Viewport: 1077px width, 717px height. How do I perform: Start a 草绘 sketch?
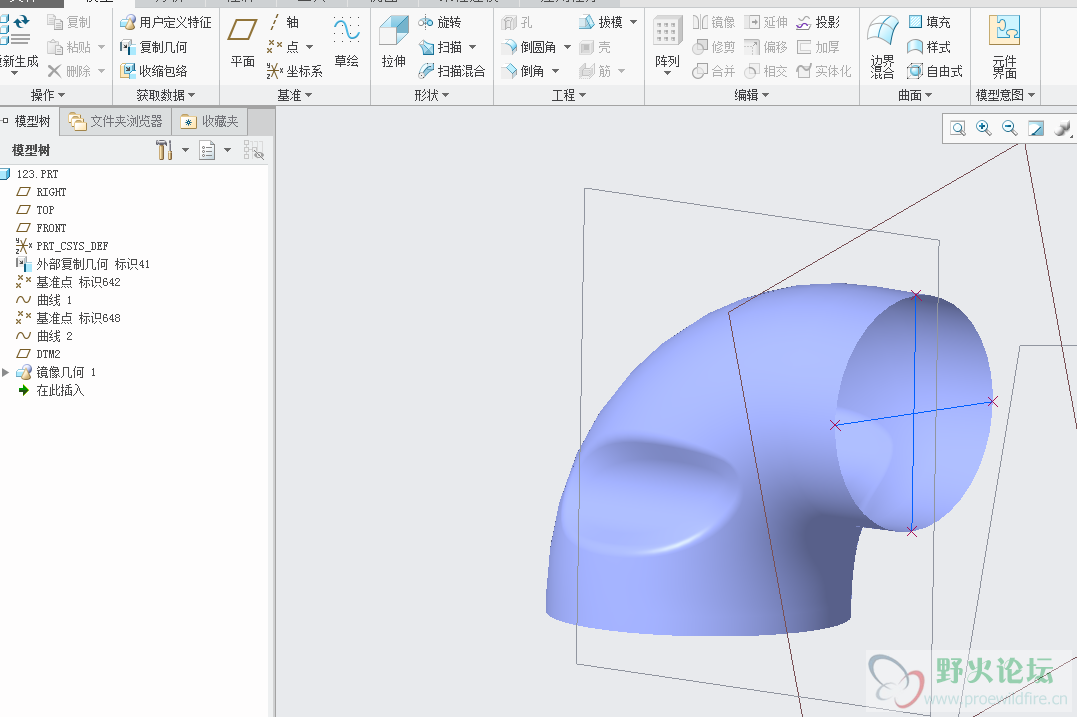[x=346, y=43]
